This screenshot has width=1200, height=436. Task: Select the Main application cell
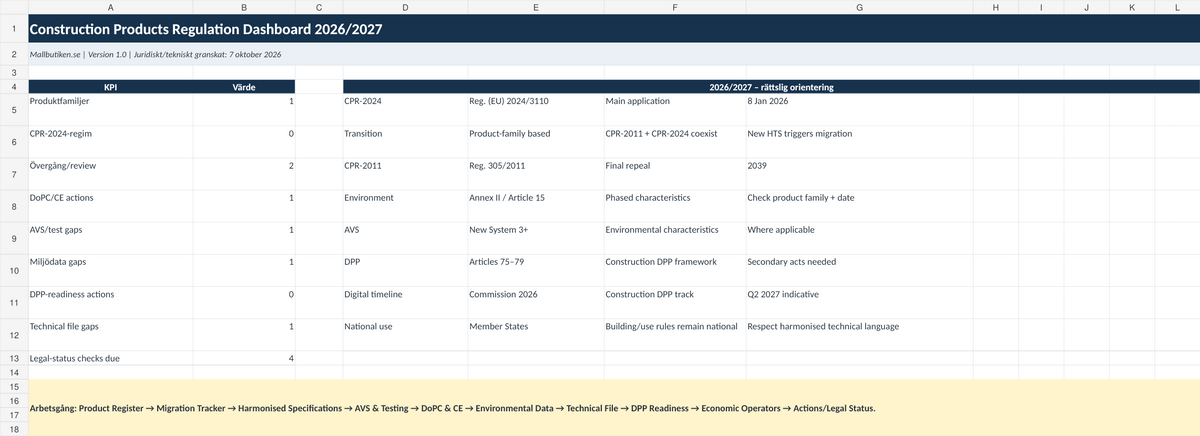coord(674,109)
